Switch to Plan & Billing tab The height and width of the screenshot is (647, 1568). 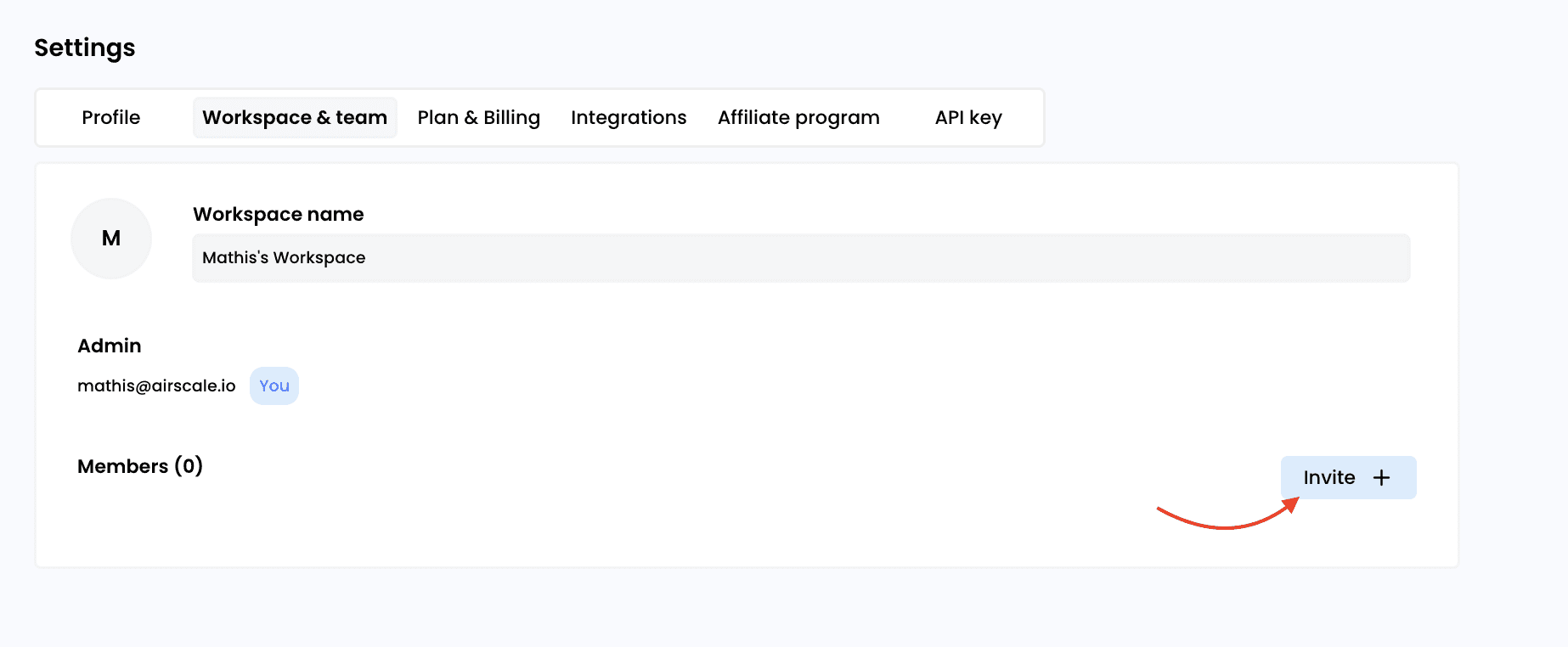tap(478, 117)
